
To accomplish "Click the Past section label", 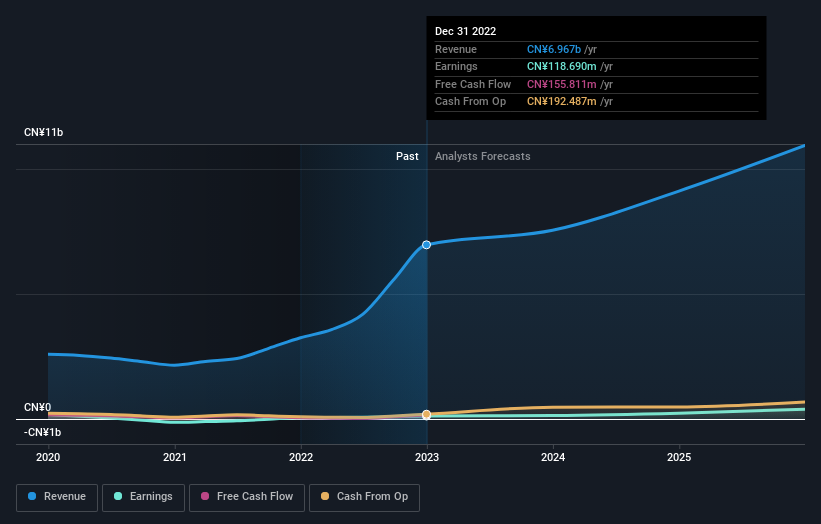I will (407, 156).
